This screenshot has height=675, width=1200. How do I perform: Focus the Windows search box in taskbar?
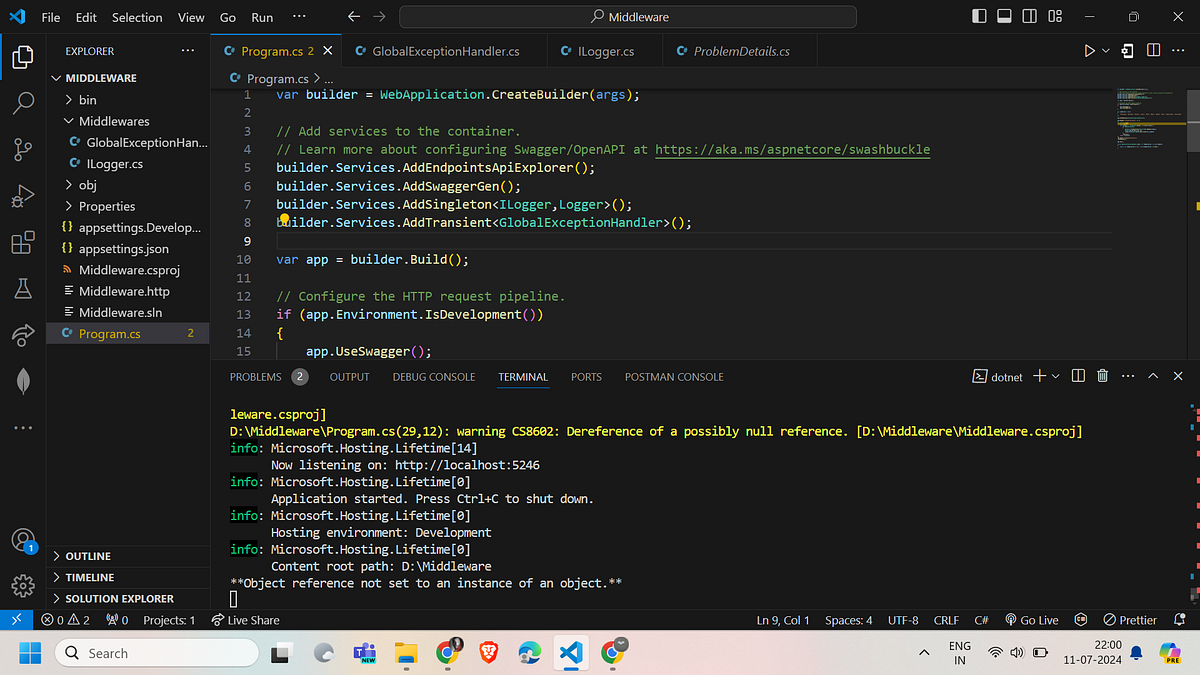pos(155,652)
